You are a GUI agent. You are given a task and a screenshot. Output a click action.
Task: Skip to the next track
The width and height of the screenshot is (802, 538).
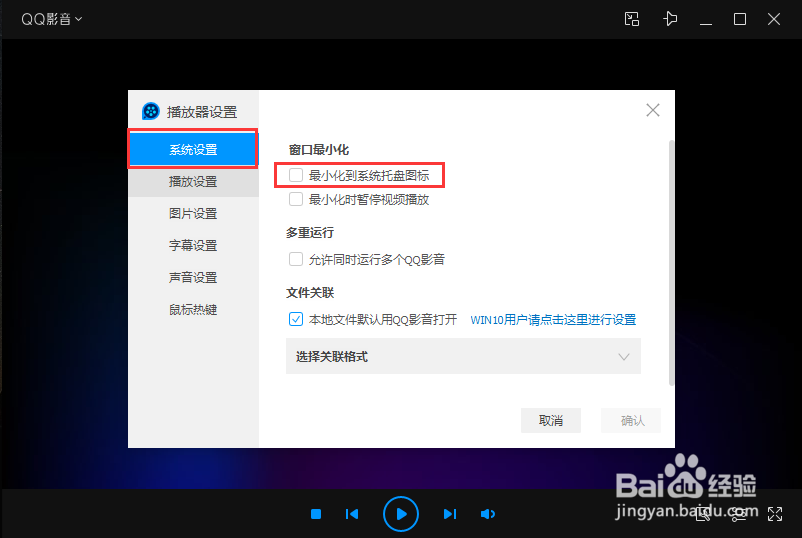450,514
